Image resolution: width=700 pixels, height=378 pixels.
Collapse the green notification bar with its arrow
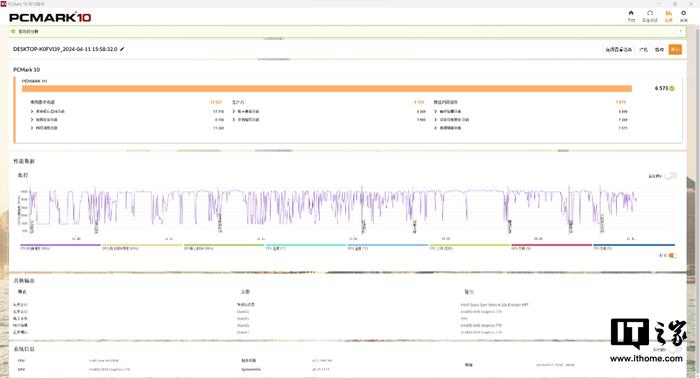(681, 31)
